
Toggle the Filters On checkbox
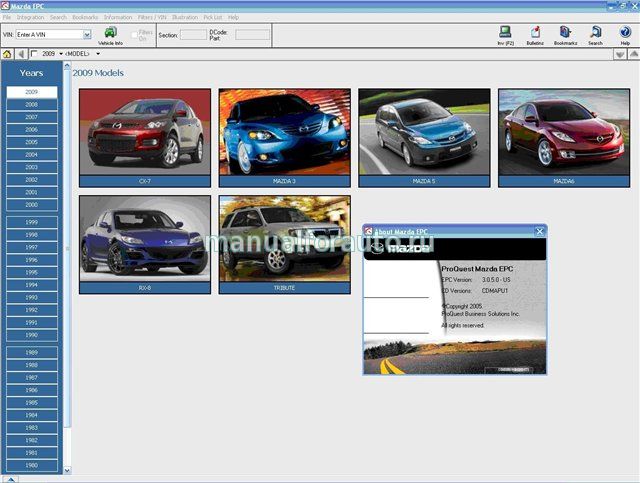coord(134,35)
